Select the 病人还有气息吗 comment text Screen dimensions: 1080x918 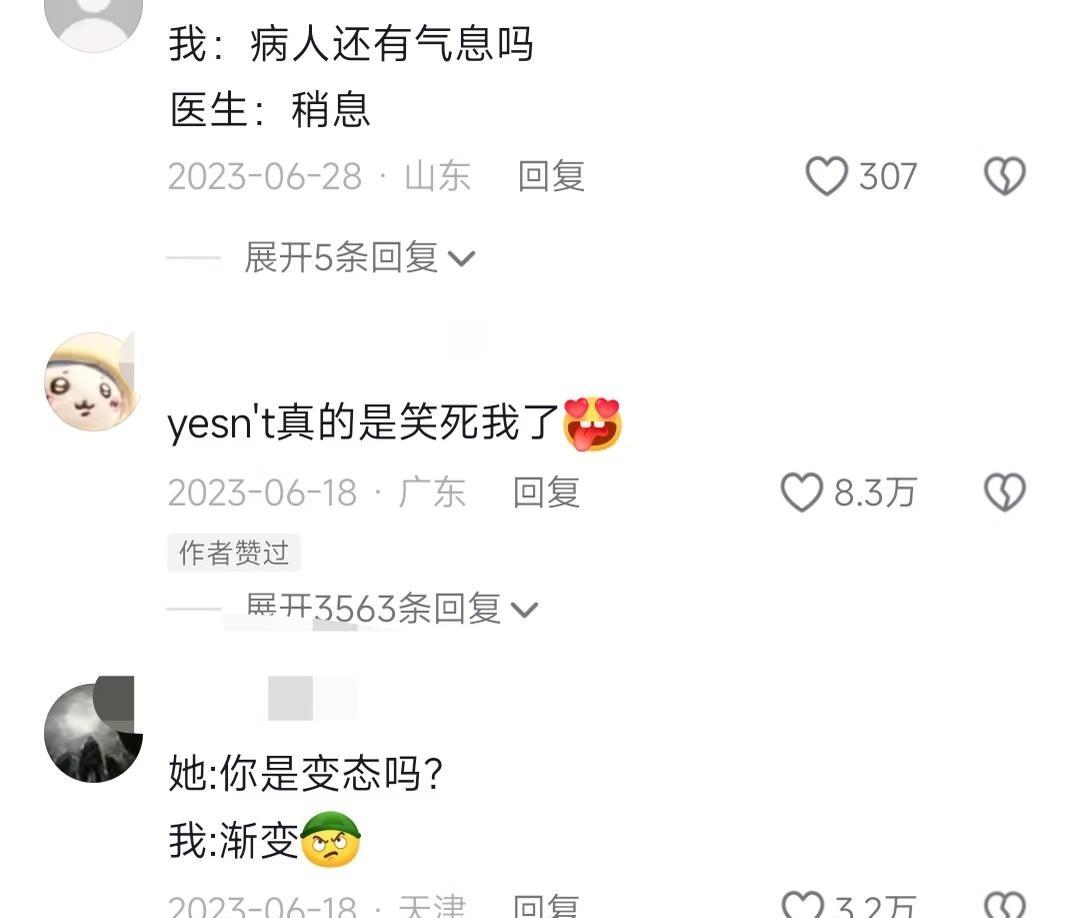[x=391, y=44]
